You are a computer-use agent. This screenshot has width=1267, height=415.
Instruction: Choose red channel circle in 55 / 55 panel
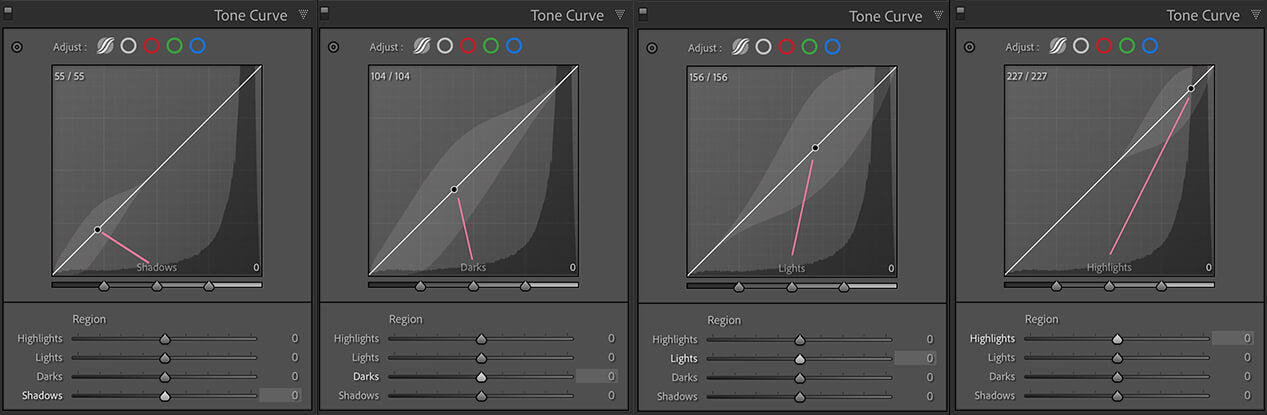click(x=151, y=46)
